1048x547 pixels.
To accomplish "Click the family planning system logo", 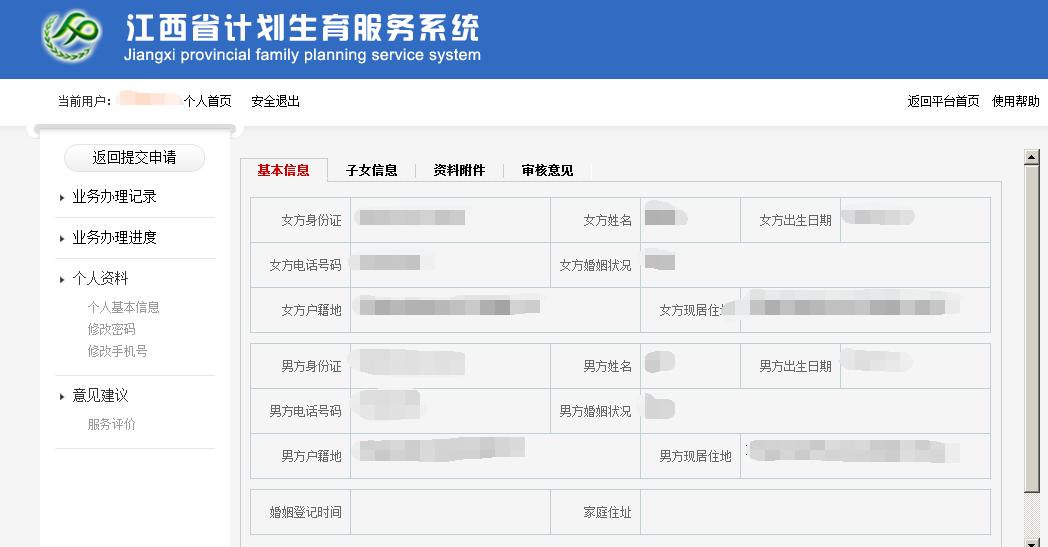I will pos(72,35).
